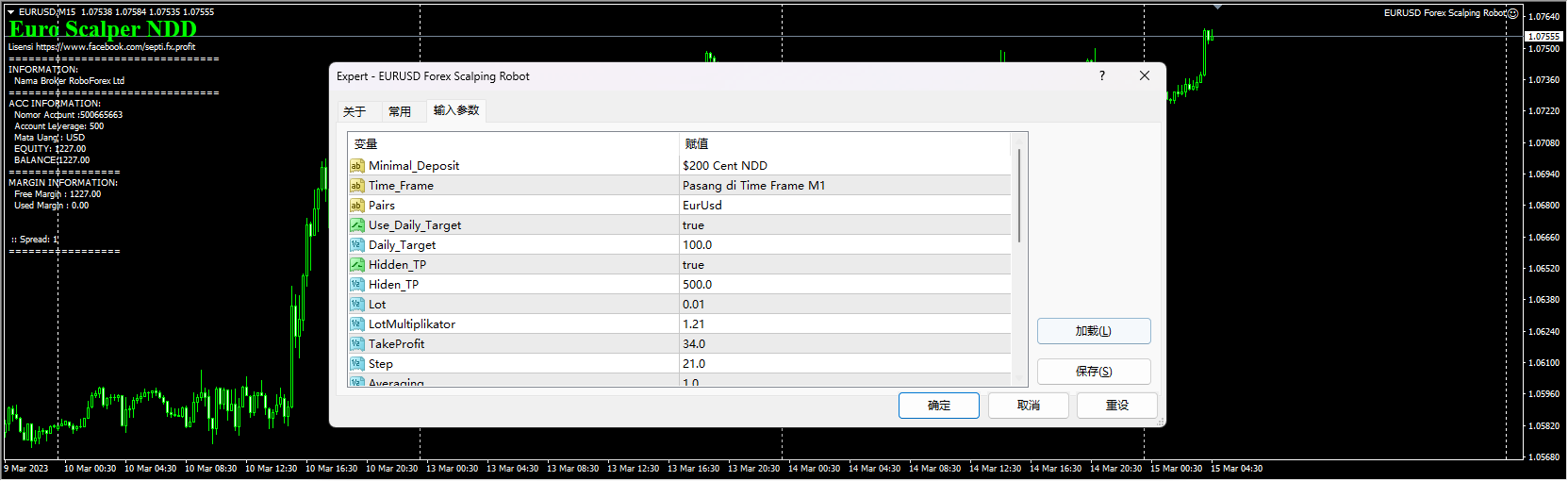
Task: Select the $200 Cent NDD value cell
Action: coord(844,166)
